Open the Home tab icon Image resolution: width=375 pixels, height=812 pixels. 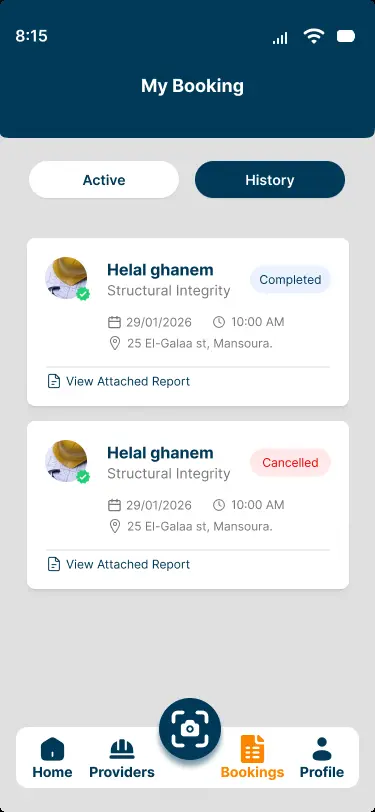tap(52, 749)
